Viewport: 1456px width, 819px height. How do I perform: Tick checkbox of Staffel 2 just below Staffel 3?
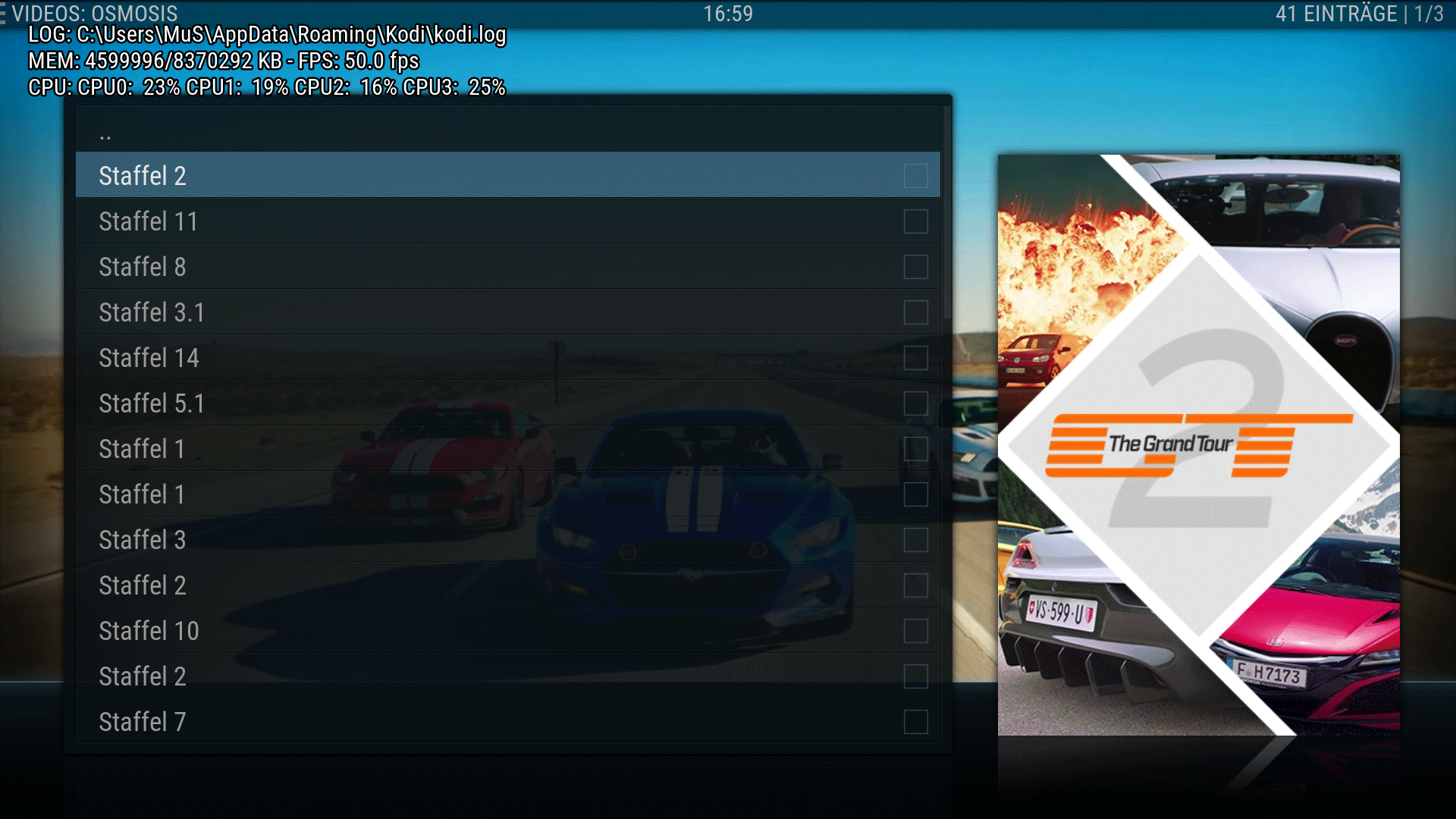[916, 585]
